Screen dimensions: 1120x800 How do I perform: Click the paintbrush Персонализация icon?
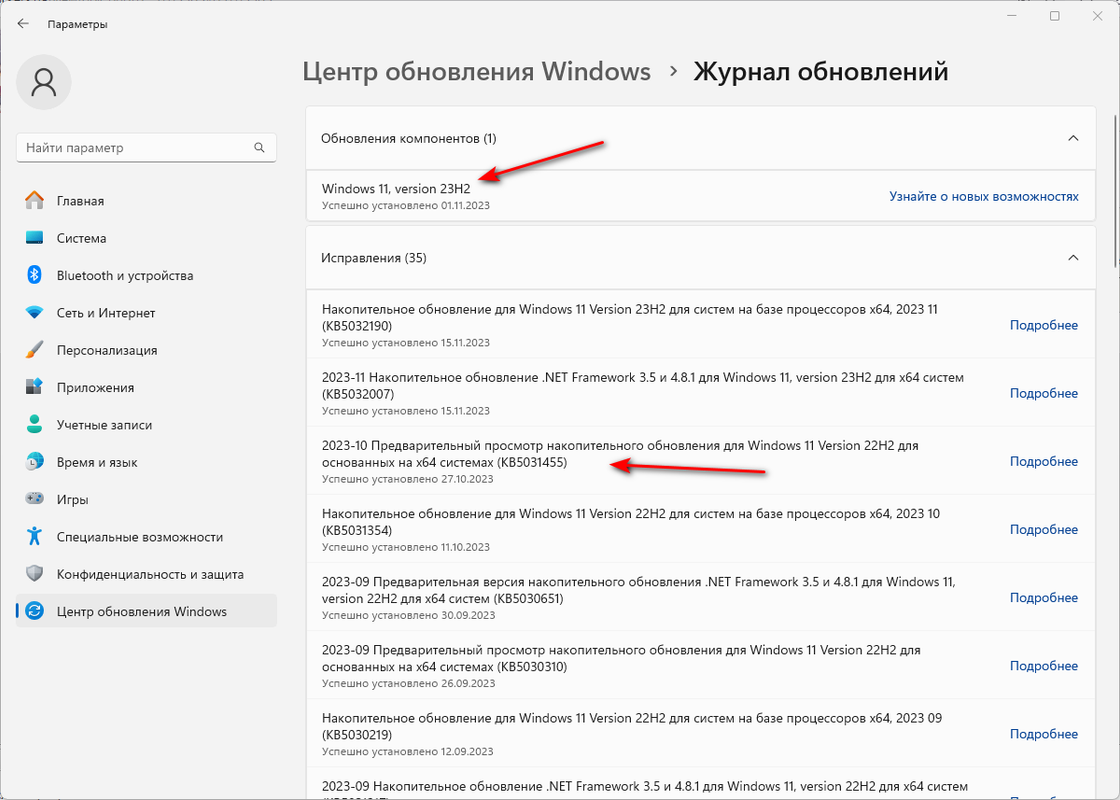(34, 350)
